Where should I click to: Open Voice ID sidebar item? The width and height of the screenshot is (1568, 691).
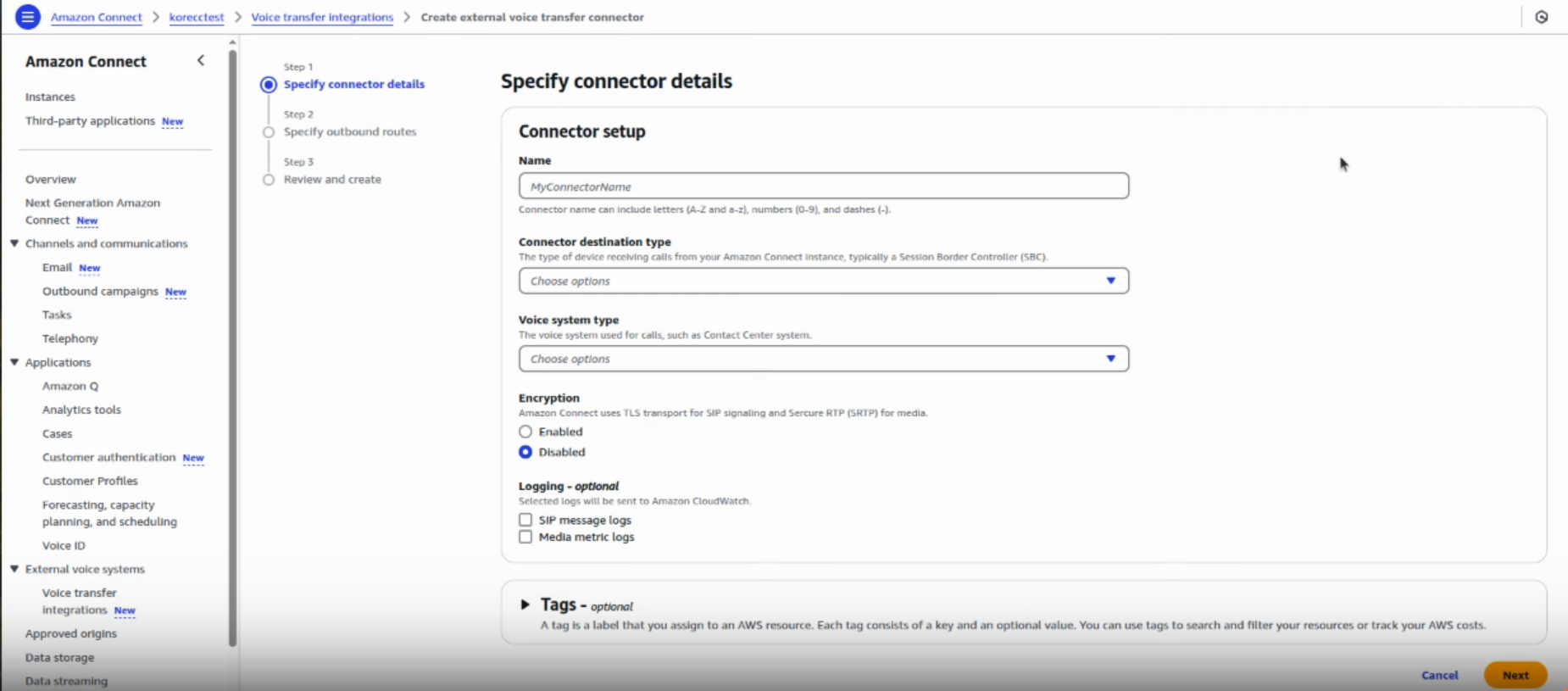pos(64,545)
